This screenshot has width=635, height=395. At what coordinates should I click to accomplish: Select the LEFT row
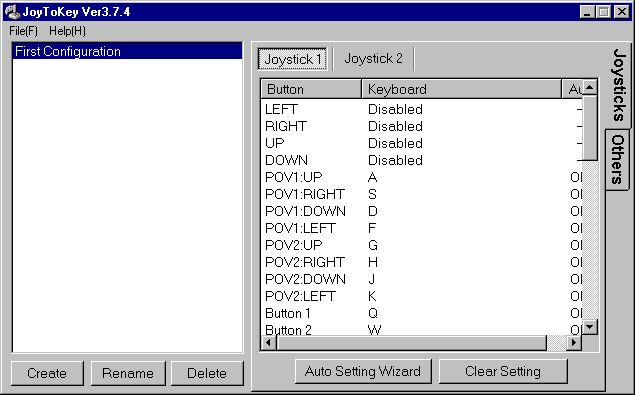coord(422,109)
